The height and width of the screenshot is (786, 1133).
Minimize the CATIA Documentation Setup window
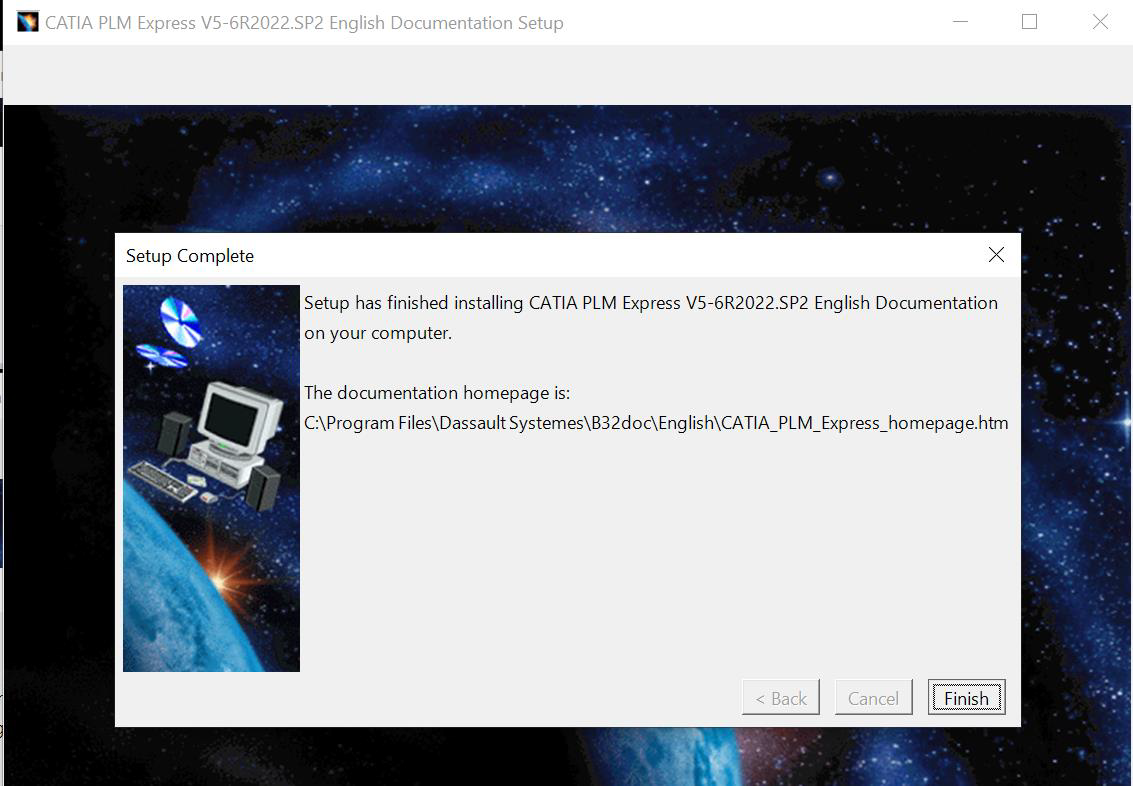(x=960, y=22)
